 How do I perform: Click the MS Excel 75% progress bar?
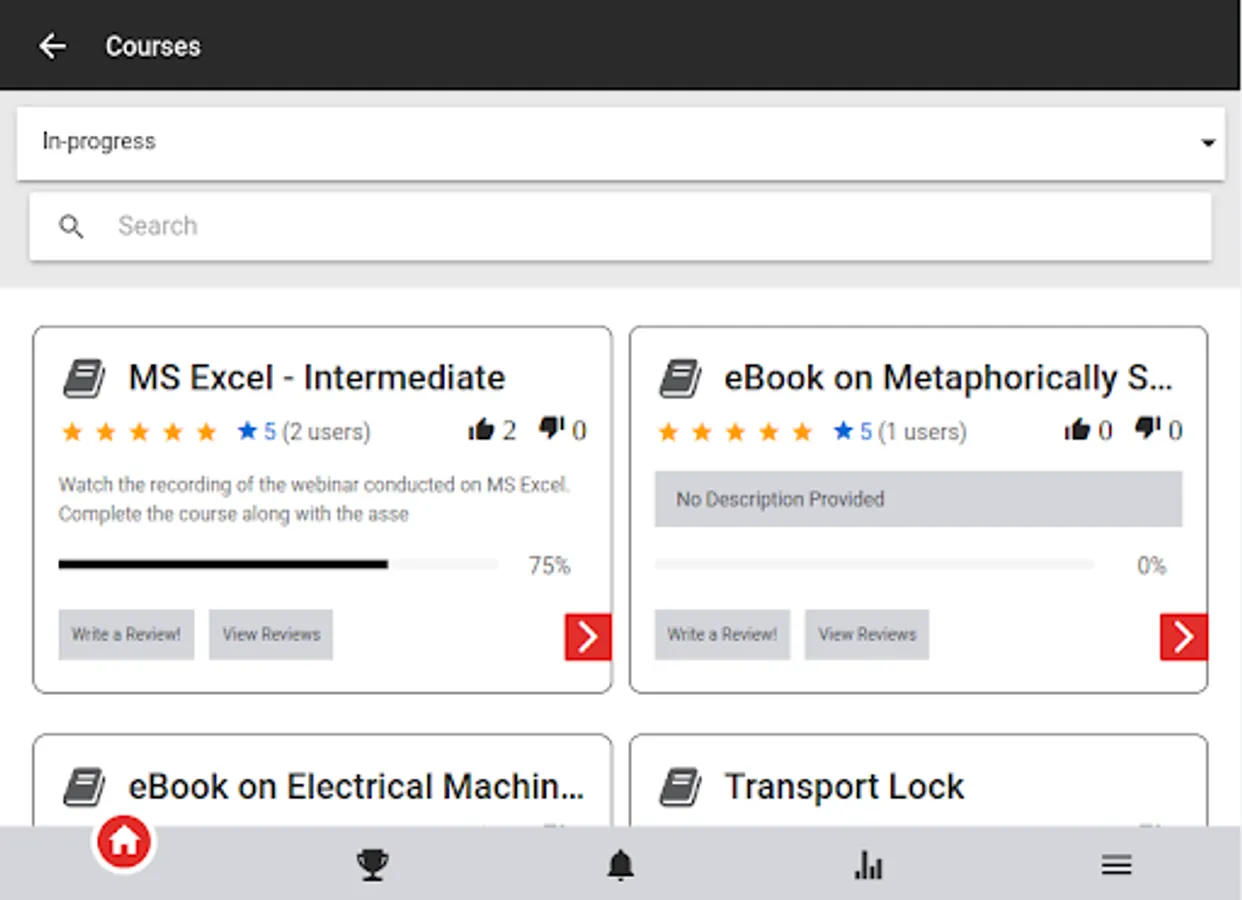278,565
